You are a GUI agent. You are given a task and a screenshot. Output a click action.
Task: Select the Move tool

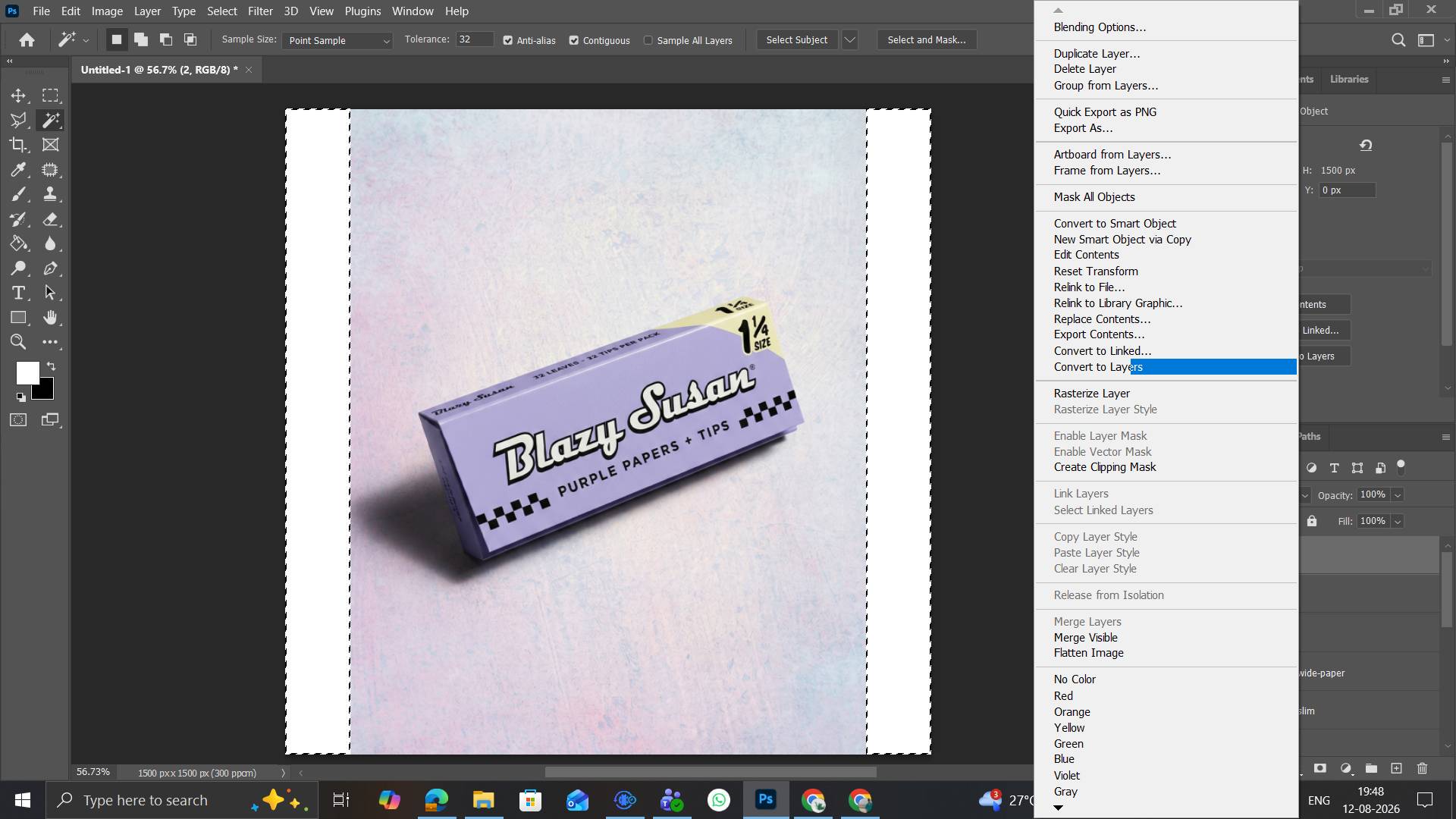[18, 96]
